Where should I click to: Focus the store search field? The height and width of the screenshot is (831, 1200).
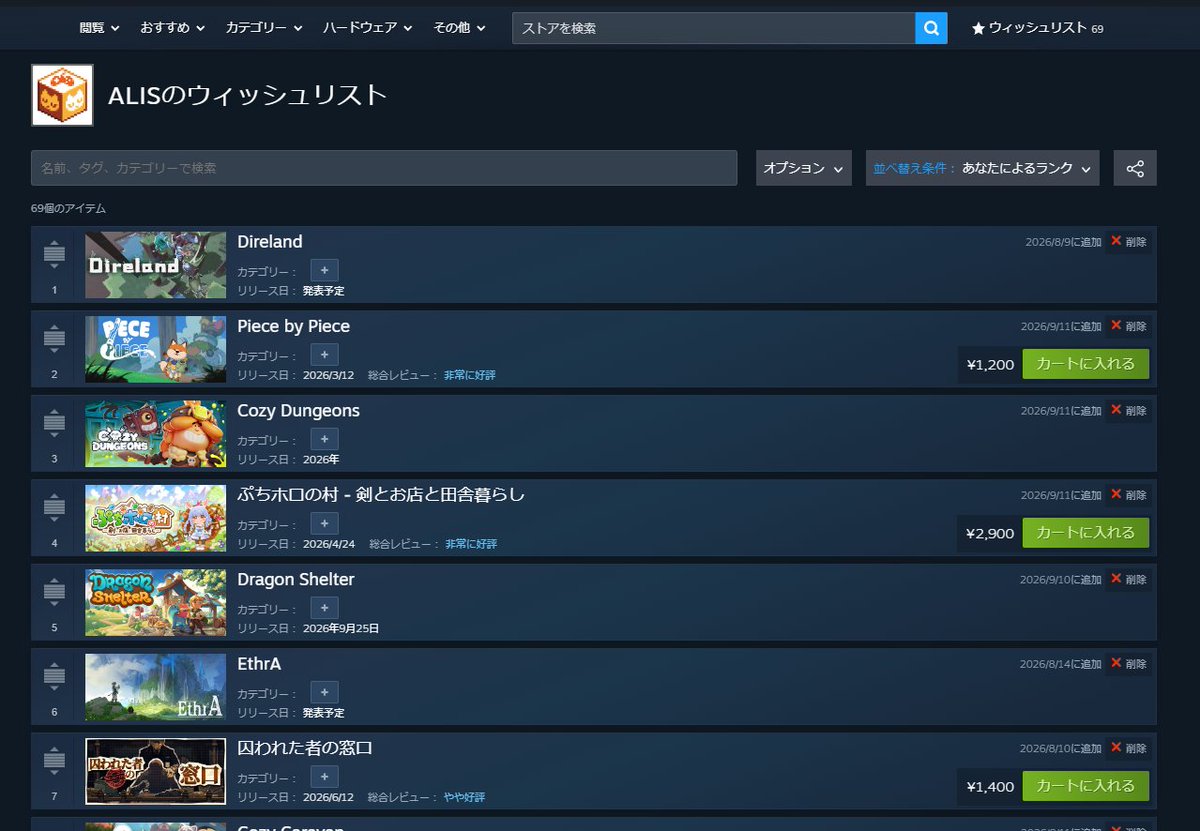[713, 28]
